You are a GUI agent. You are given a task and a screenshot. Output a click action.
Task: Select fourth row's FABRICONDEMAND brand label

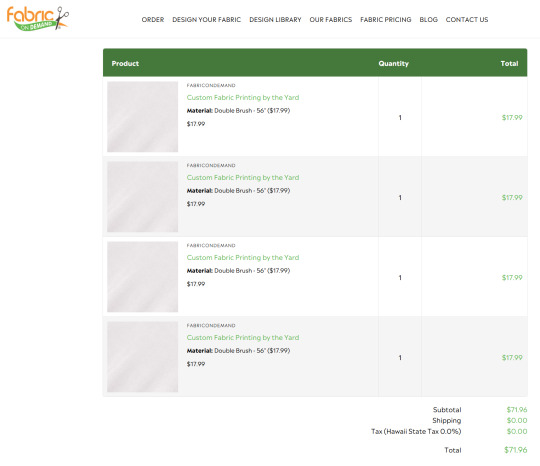pyautogui.click(x=211, y=325)
